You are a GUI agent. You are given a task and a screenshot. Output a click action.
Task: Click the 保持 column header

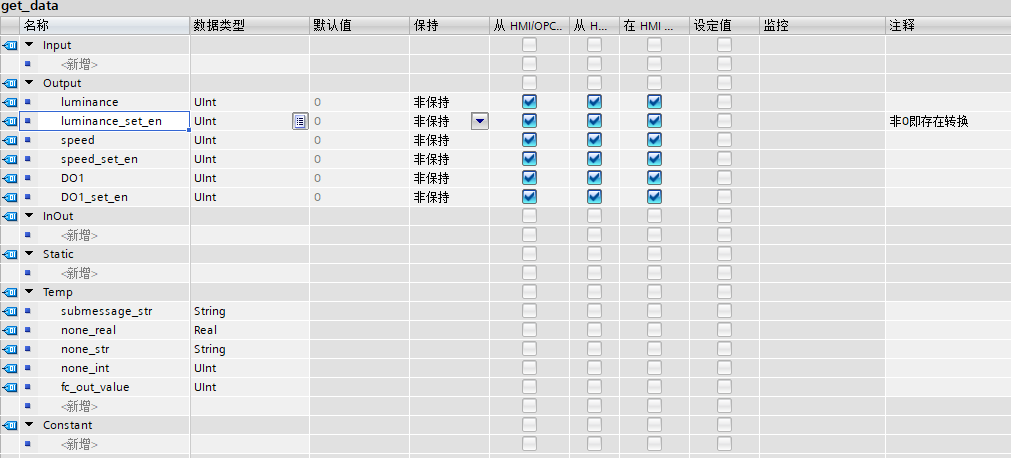(x=449, y=26)
